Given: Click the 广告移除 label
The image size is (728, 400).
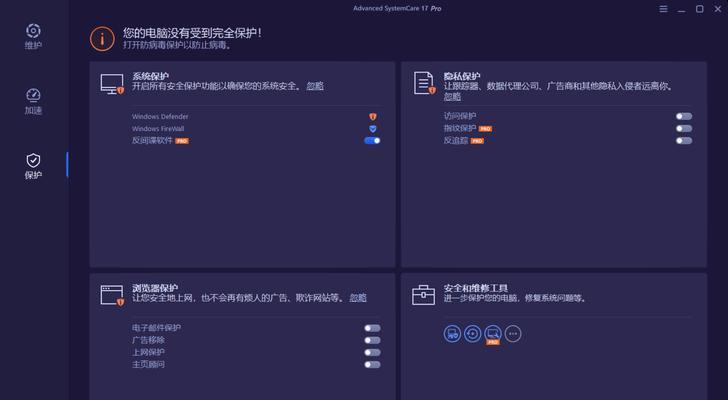Looking at the screenshot, I should pos(148,340).
